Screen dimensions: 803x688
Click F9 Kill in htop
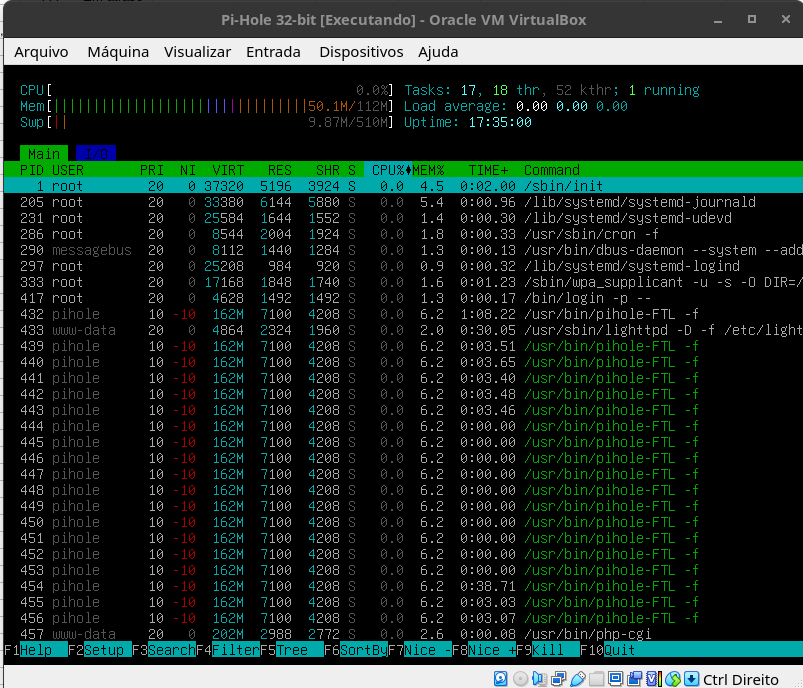click(548, 650)
